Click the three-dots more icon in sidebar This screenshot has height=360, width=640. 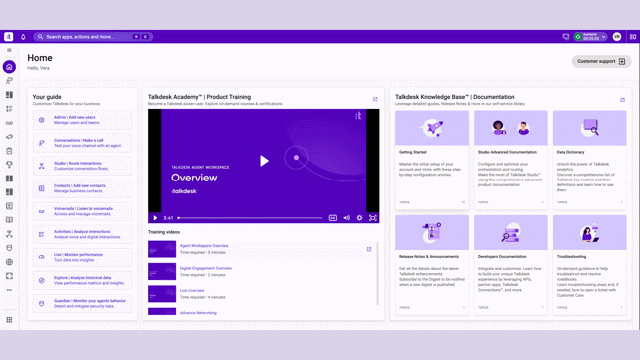point(9,290)
